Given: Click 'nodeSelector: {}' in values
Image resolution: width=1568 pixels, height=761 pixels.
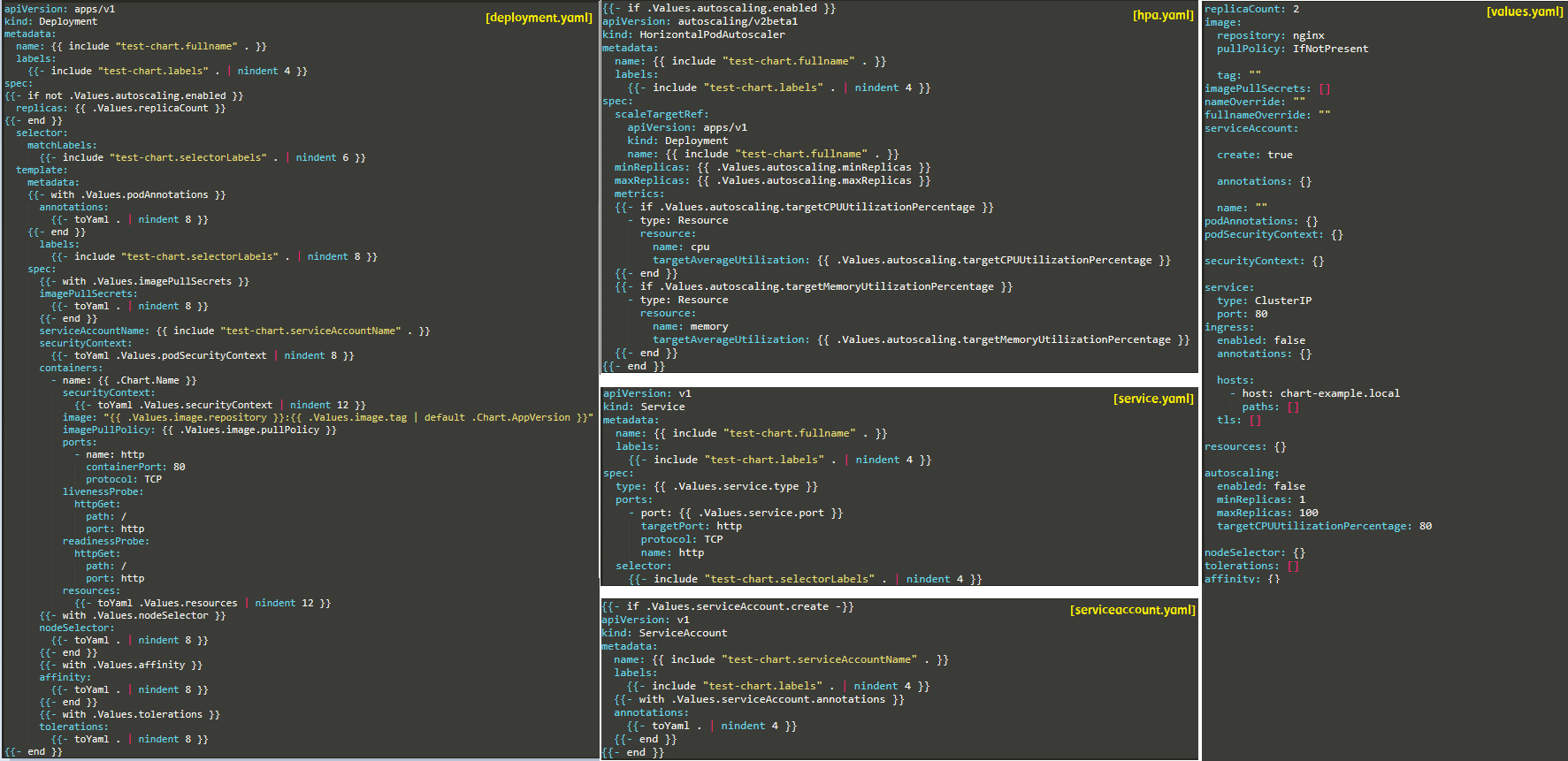Looking at the screenshot, I should [1255, 552].
